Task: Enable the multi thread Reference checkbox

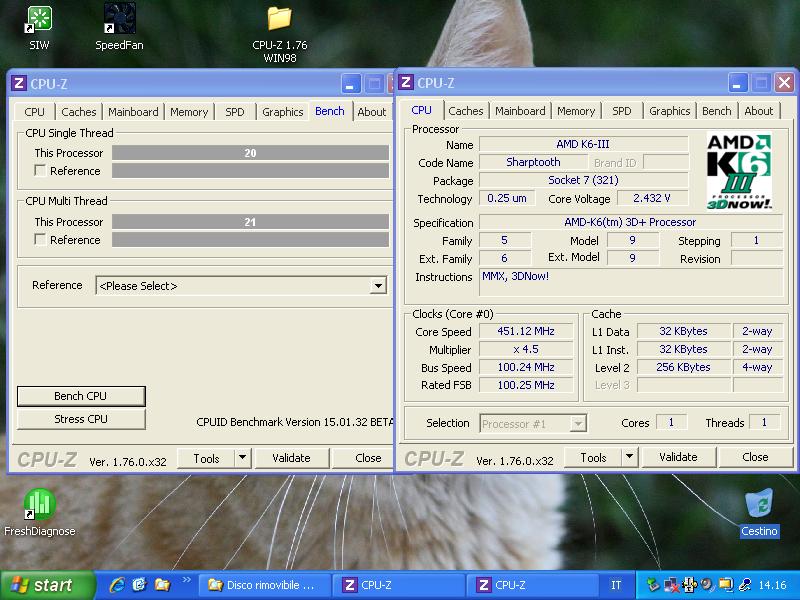Action: (40, 240)
